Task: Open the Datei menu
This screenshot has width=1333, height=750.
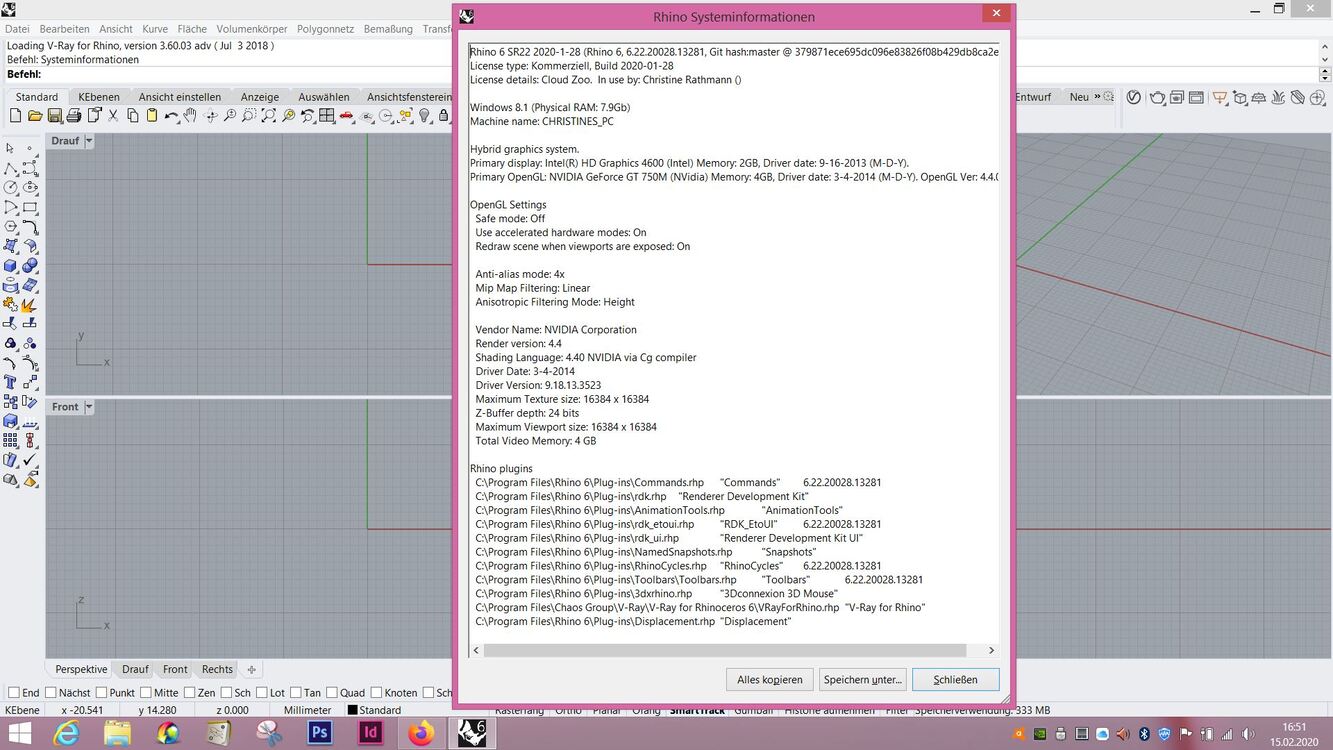Action: pos(17,29)
